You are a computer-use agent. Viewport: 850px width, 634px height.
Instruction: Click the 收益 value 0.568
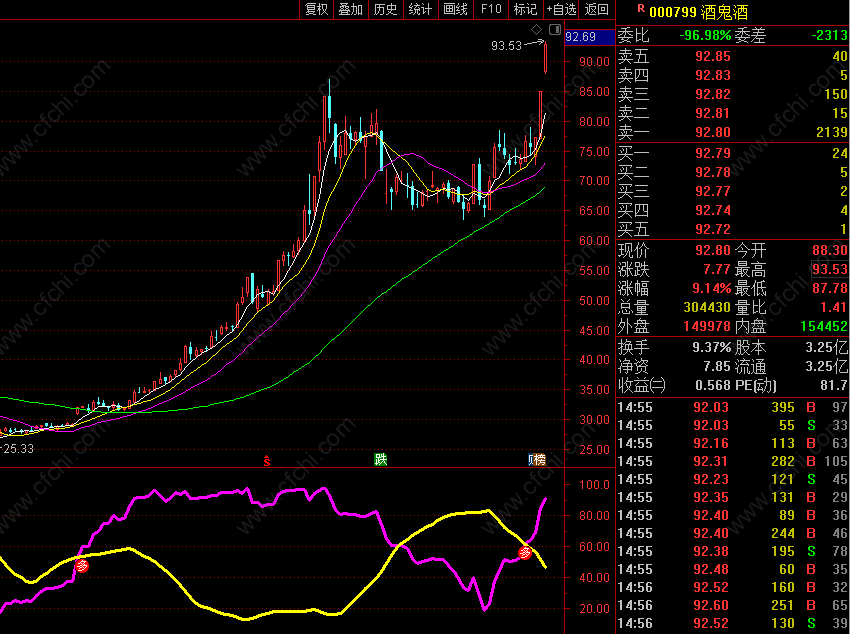coord(713,385)
